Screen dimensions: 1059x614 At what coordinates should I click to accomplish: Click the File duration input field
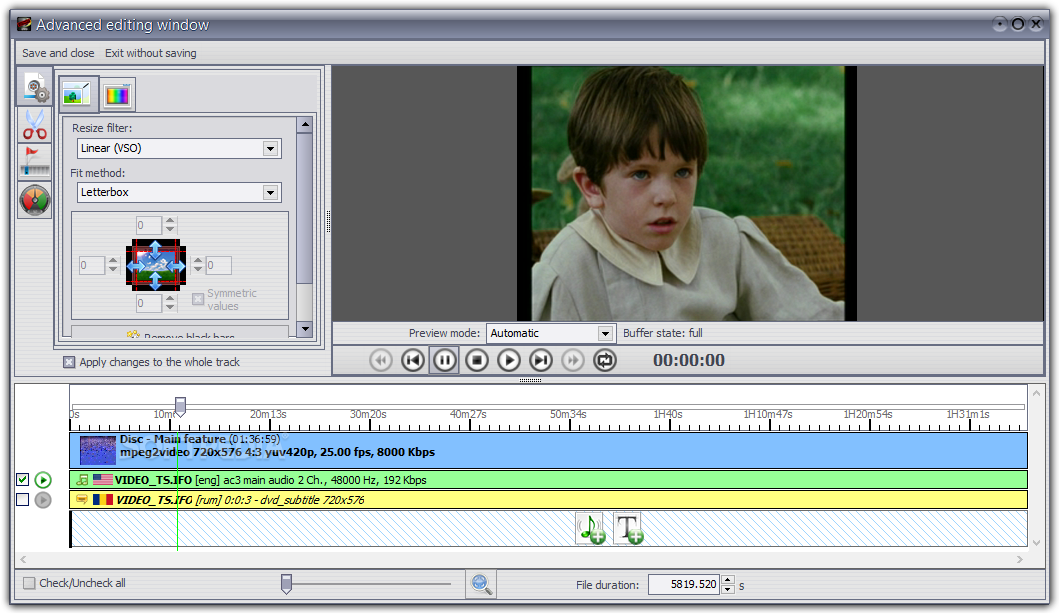click(685, 584)
